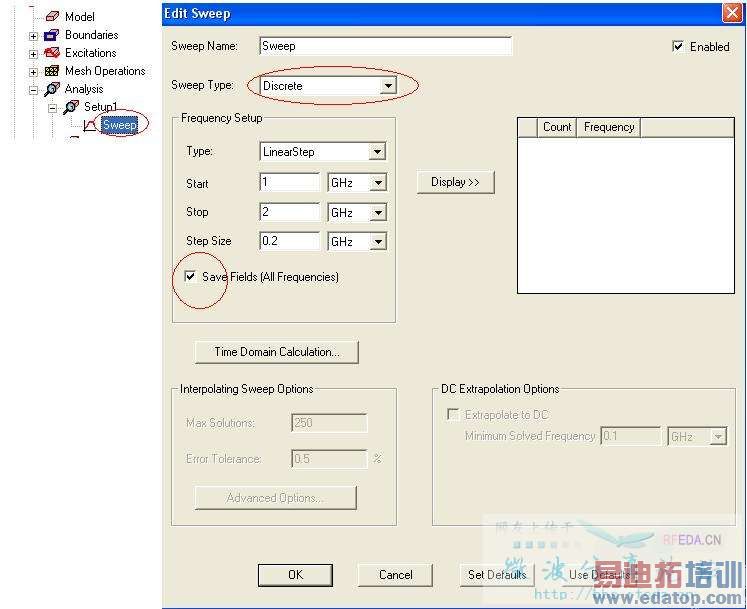
Task: Open the Step Size unit dropdown
Action: (378, 242)
